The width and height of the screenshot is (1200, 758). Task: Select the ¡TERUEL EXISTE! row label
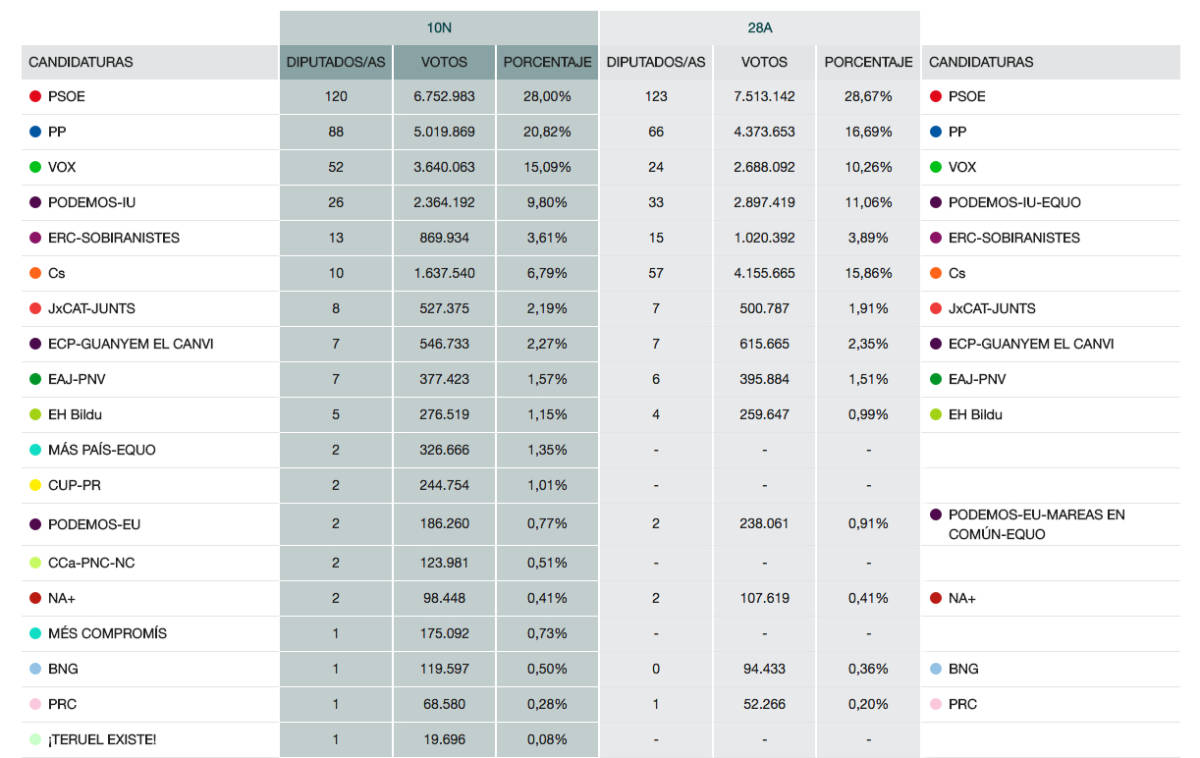pos(102,740)
